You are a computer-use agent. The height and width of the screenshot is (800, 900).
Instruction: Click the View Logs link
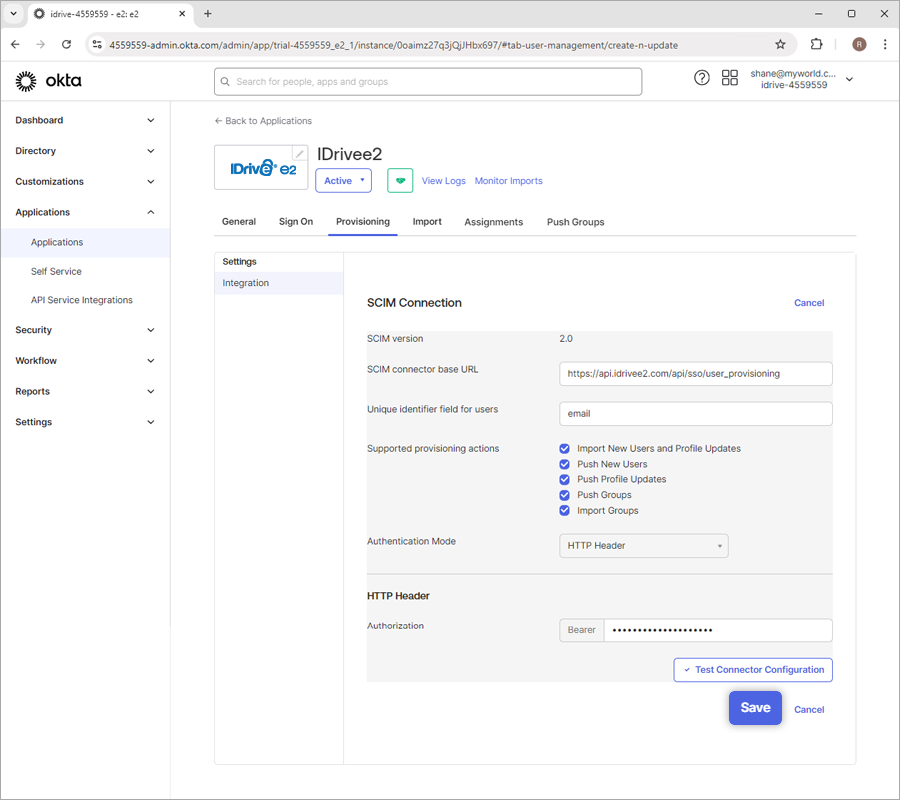pyautogui.click(x=444, y=181)
